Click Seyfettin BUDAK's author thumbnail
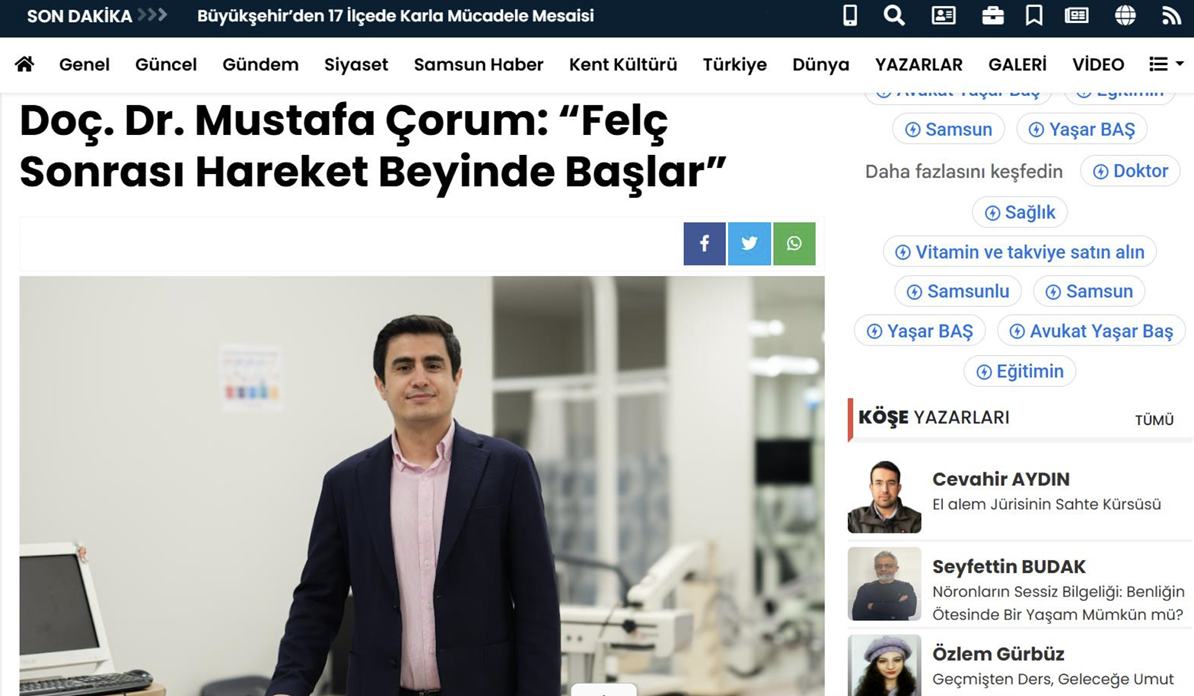Image resolution: width=1194 pixels, height=696 pixels. tap(884, 584)
